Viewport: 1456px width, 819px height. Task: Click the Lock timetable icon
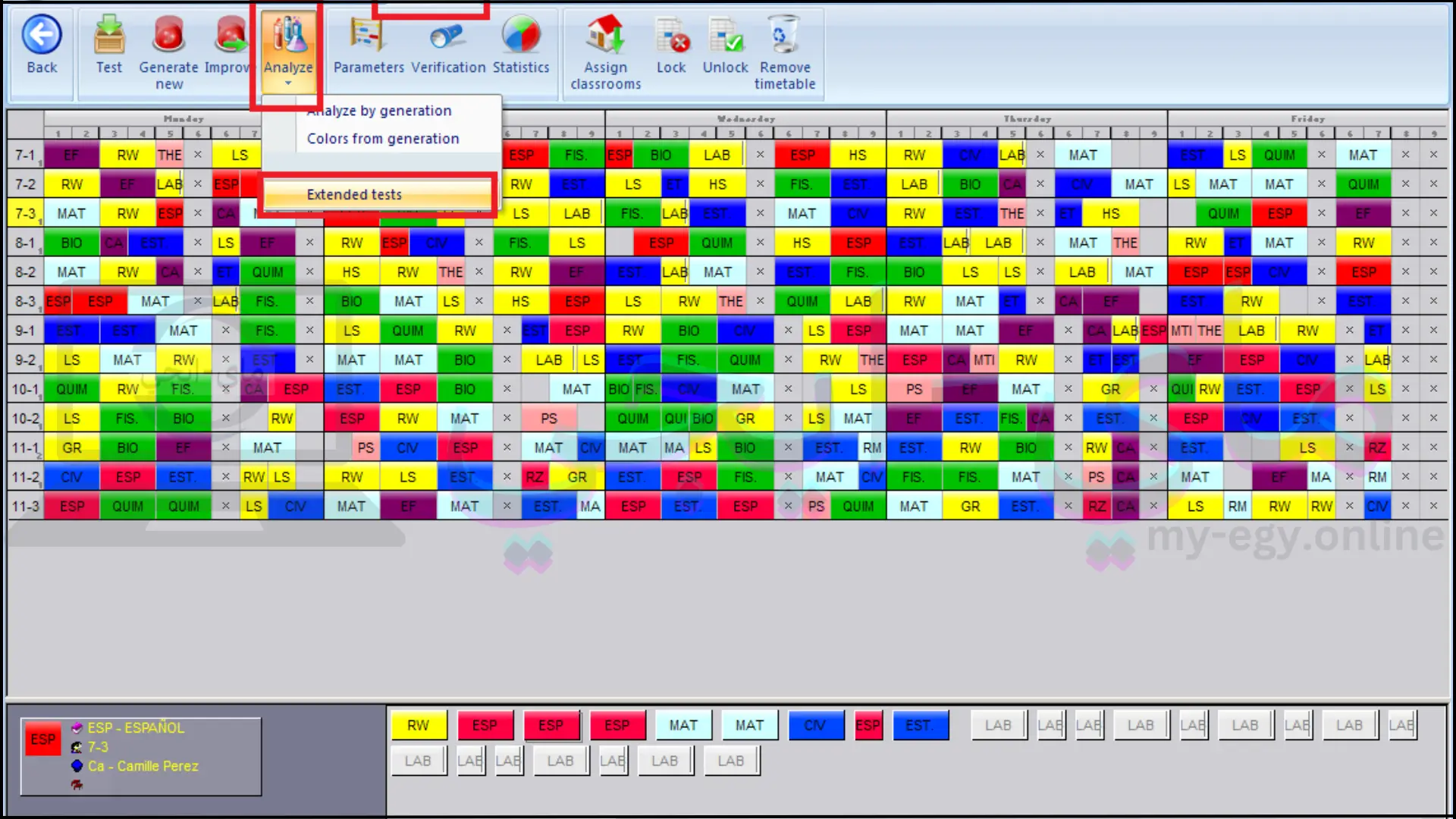click(x=671, y=35)
